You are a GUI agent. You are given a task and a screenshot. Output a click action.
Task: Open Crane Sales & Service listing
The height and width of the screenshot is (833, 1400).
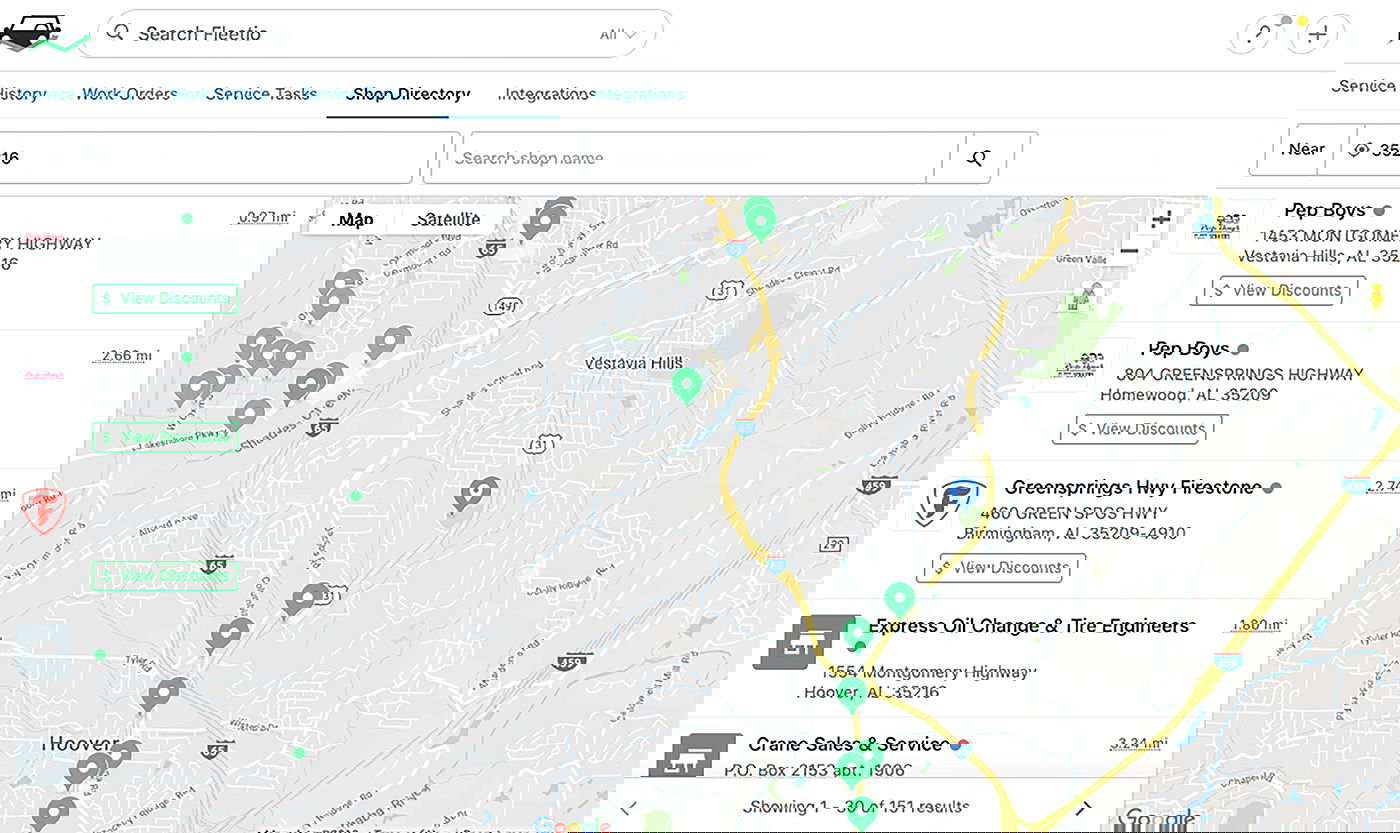point(846,744)
